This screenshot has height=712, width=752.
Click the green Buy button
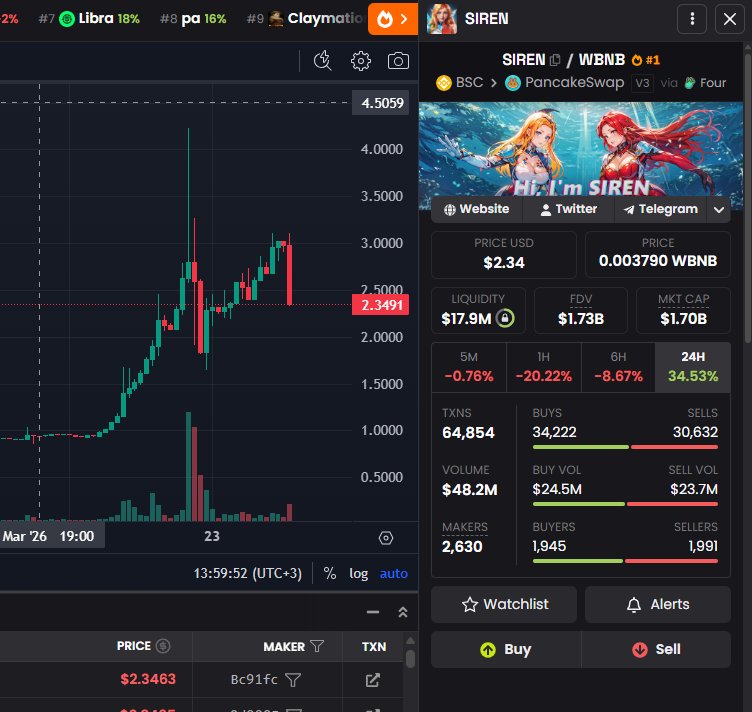click(x=506, y=650)
